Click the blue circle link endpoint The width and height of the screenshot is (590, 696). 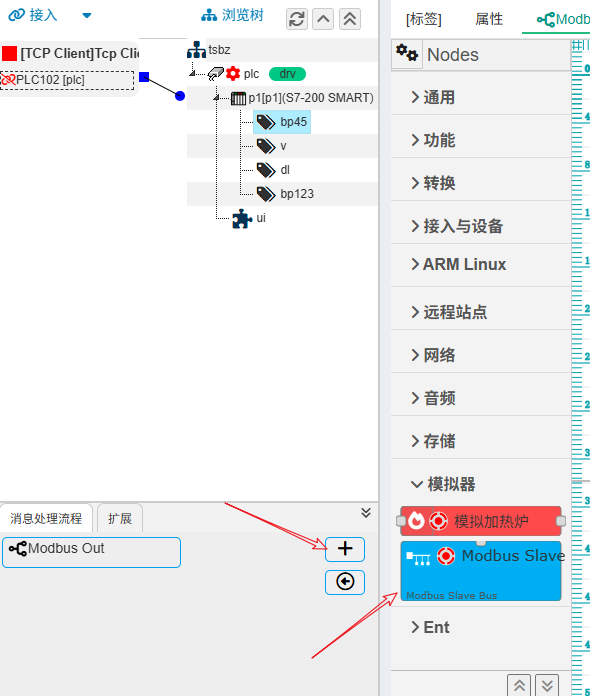(x=180, y=95)
